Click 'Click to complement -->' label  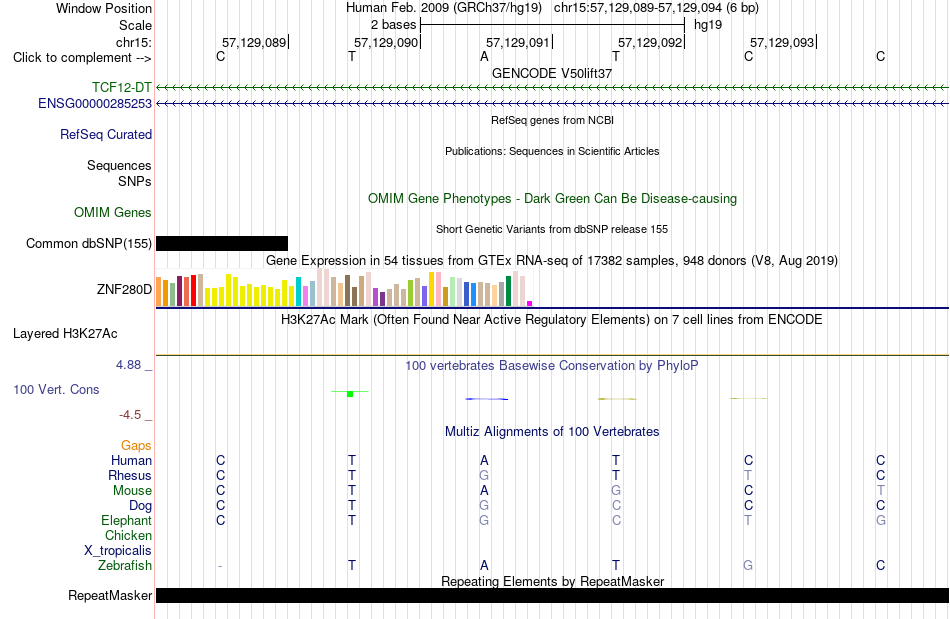point(82,58)
